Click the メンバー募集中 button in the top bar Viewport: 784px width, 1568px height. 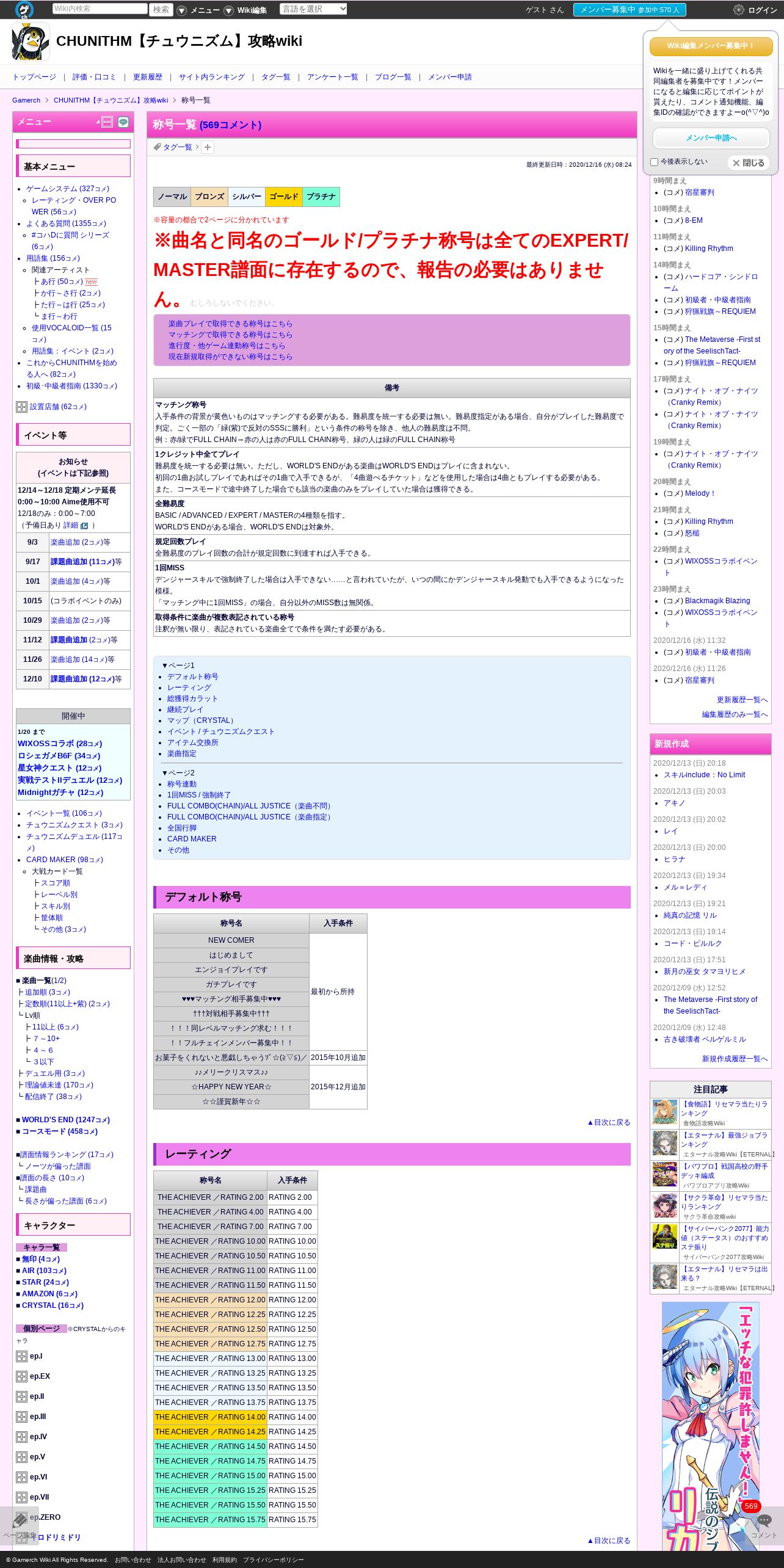point(630,10)
